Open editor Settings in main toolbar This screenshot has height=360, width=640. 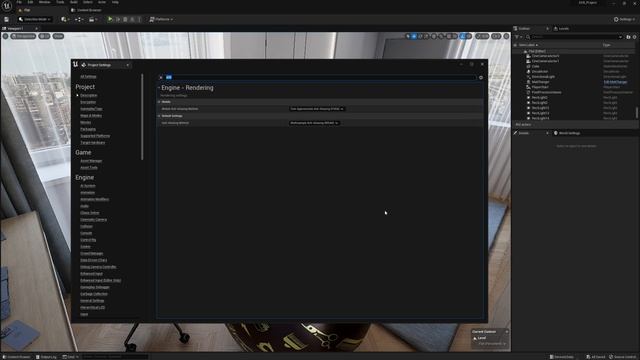click(624, 19)
